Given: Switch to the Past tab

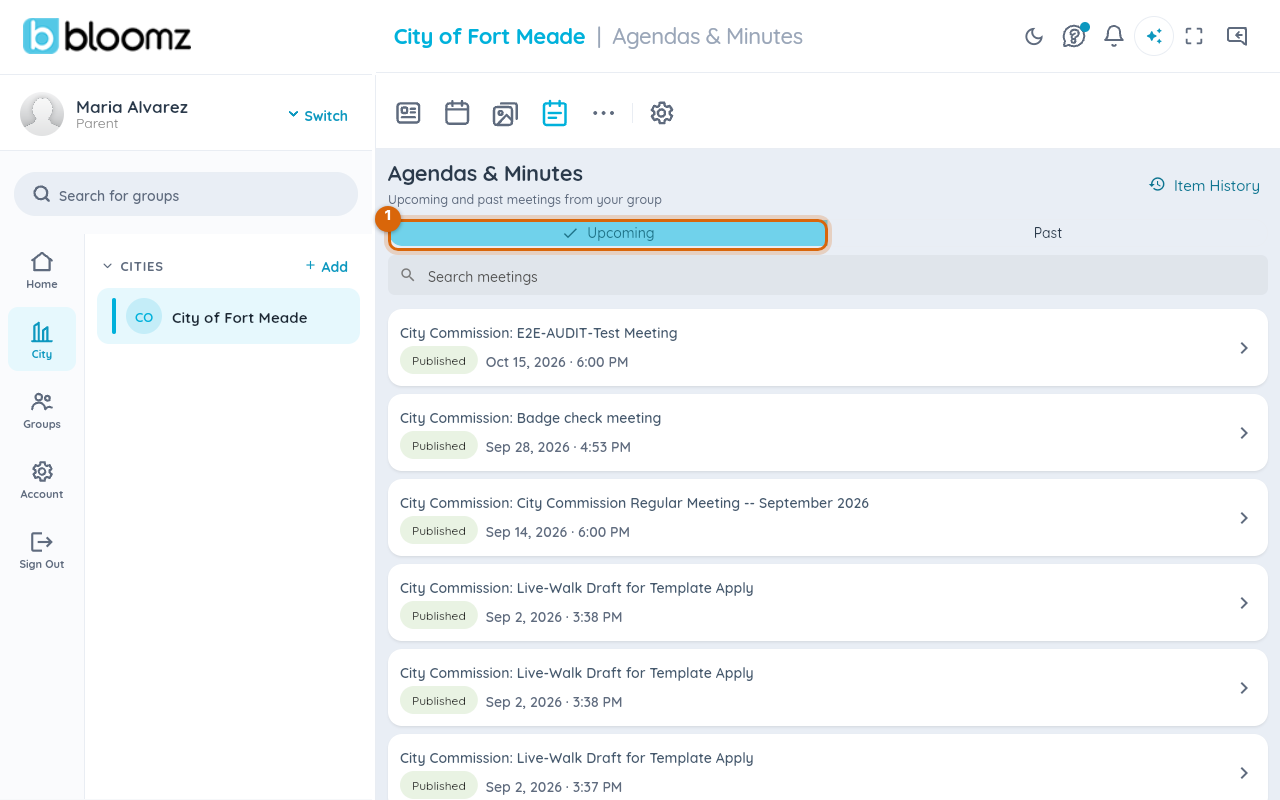Looking at the screenshot, I should (1048, 233).
